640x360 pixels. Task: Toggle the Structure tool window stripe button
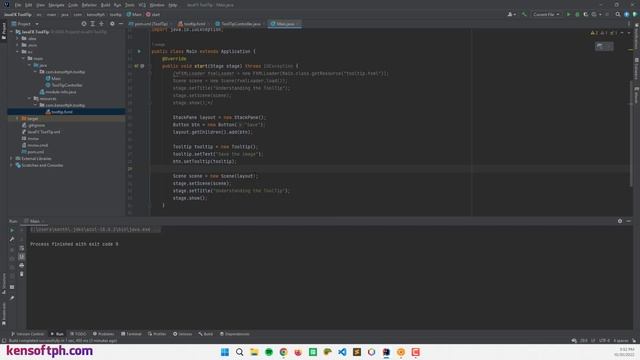4,283
